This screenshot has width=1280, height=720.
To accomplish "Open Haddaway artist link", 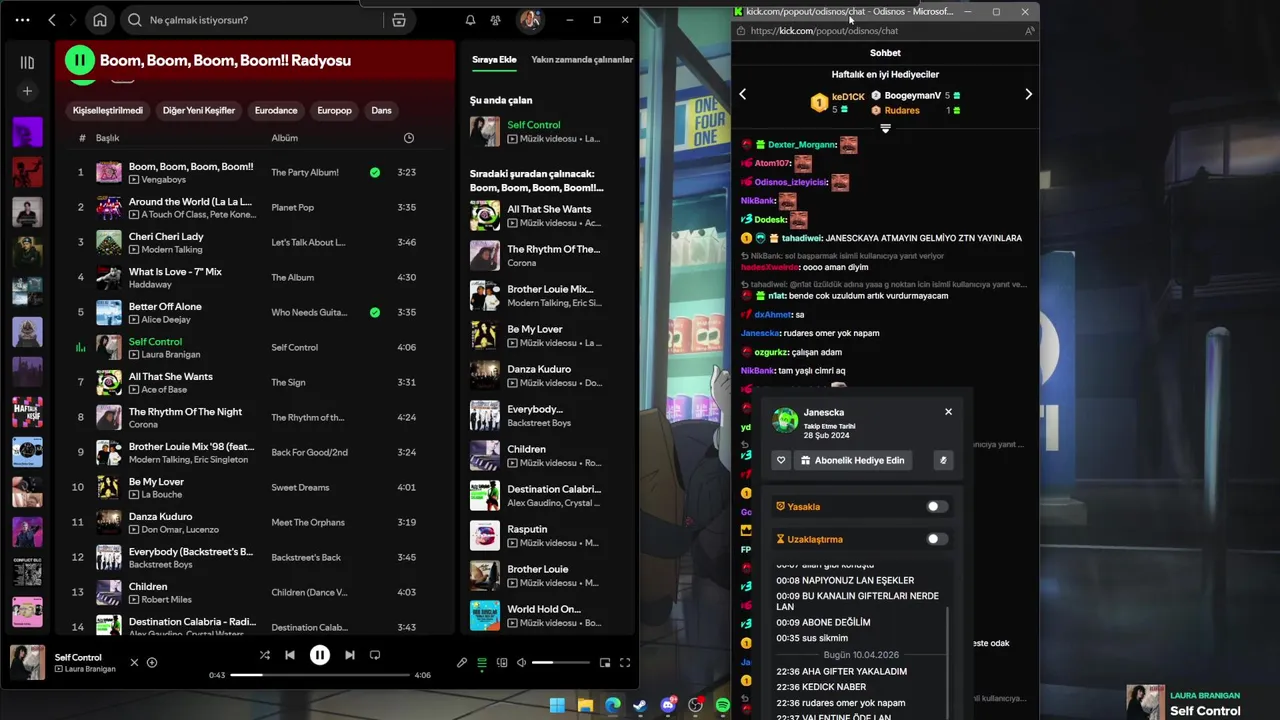I will 150,285.
